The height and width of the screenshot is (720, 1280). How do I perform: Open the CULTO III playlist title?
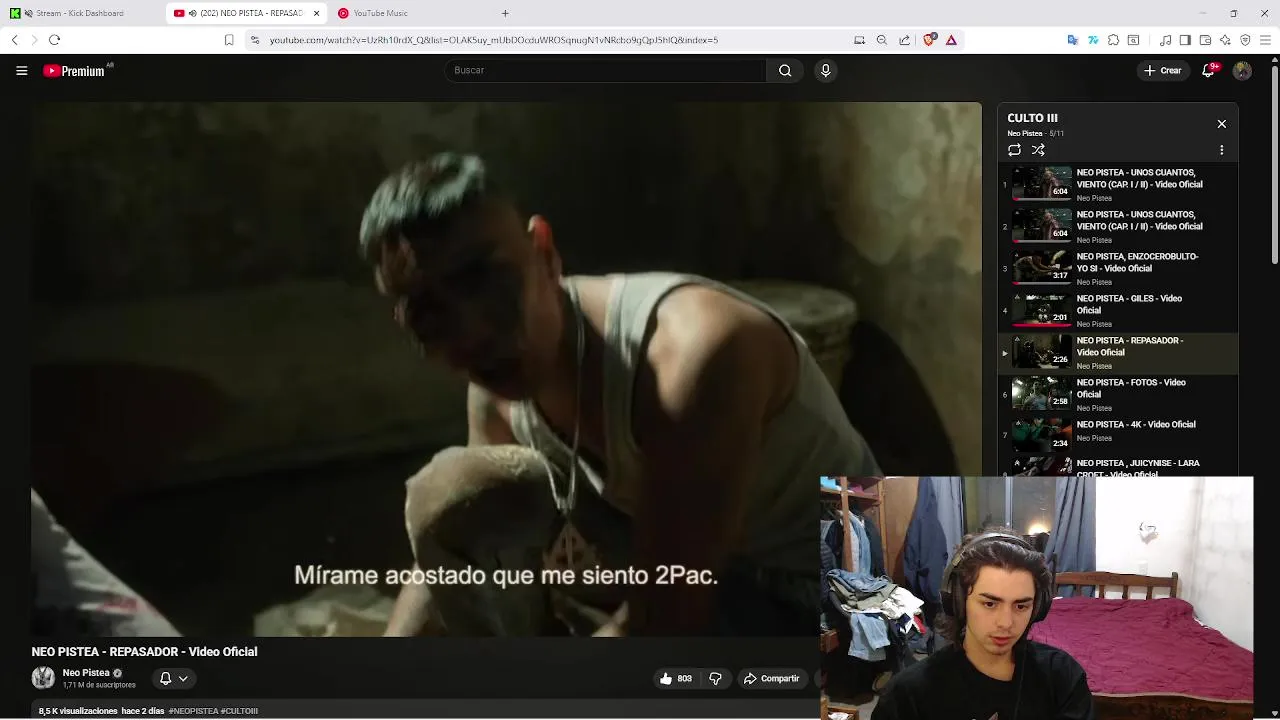point(1032,118)
